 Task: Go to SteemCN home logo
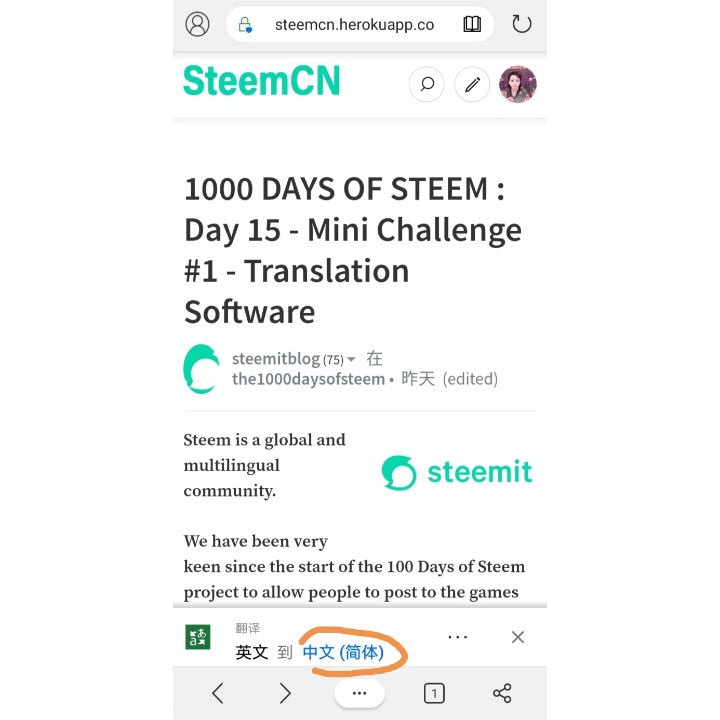pyautogui.click(x=261, y=81)
